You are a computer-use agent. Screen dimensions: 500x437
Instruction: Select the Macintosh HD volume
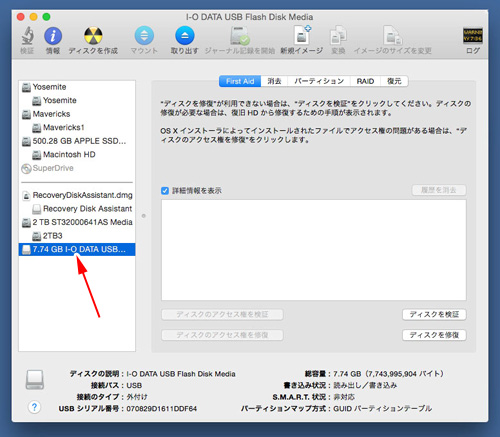coord(77,154)
